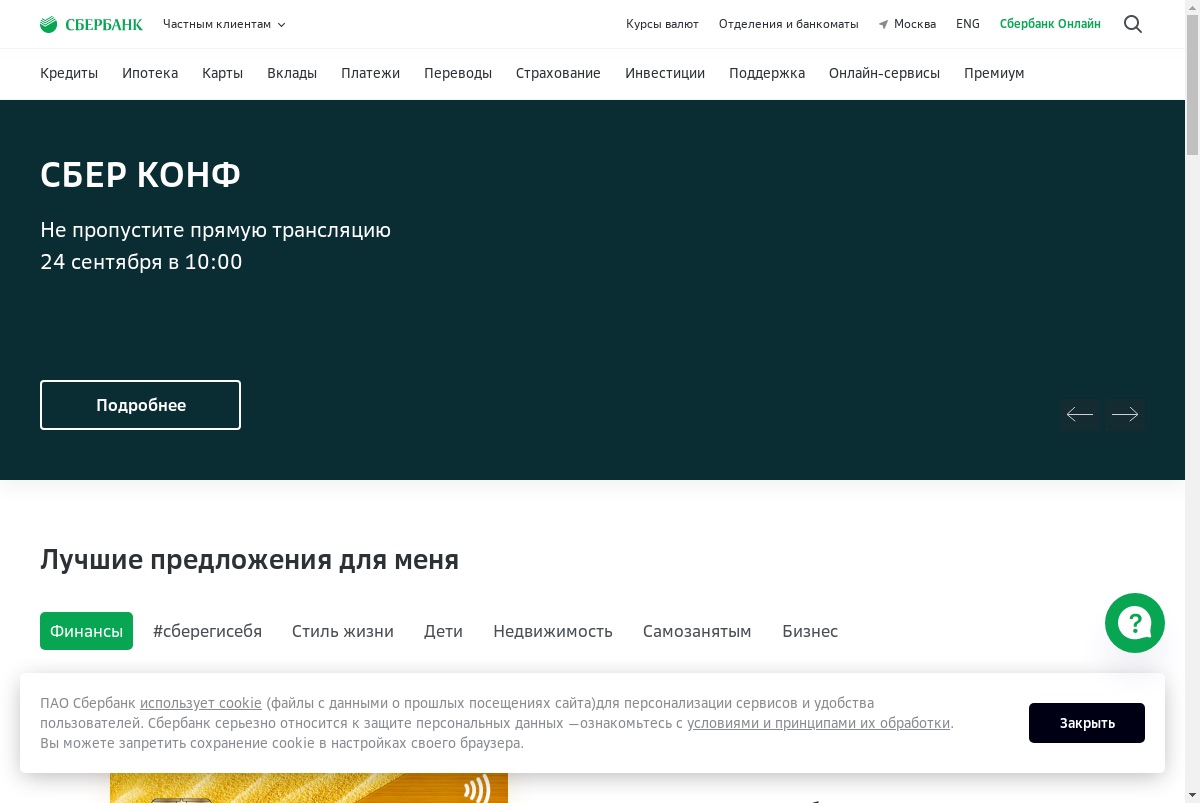Click the СБЕР КОНФ banner heading
Image resolution: width=1200 pixels, height=803 pixels.
[x=141, y=175]
